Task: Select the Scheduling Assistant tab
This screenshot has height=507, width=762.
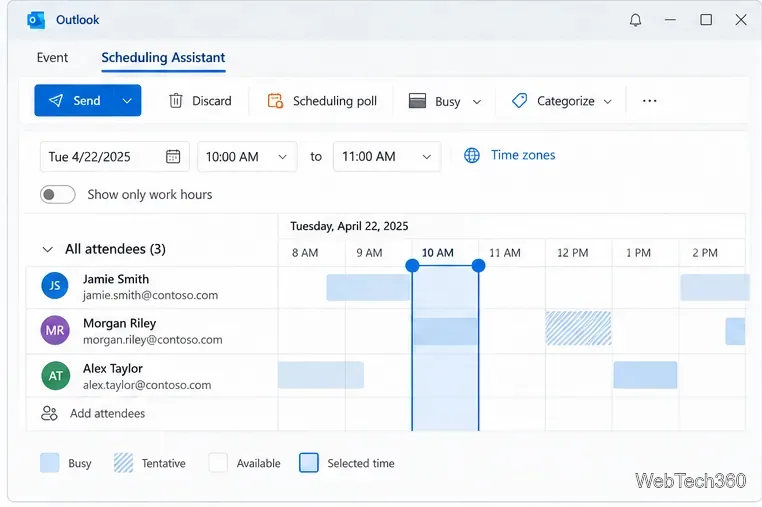Action: pyautogui.click(x=163, y=57)
